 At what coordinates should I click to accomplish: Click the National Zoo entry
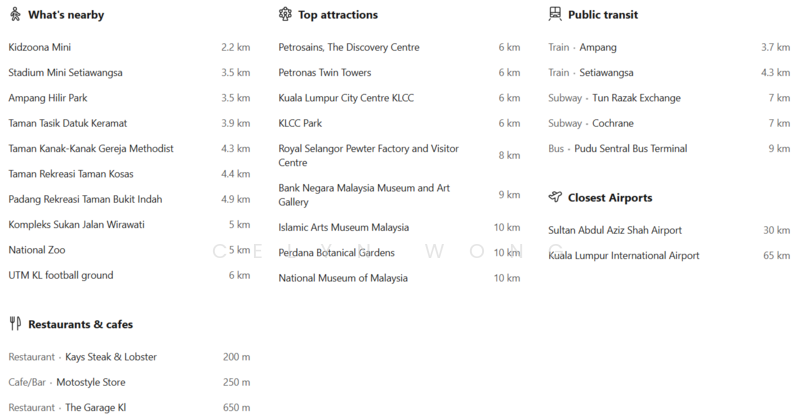(x=37, y=250)
